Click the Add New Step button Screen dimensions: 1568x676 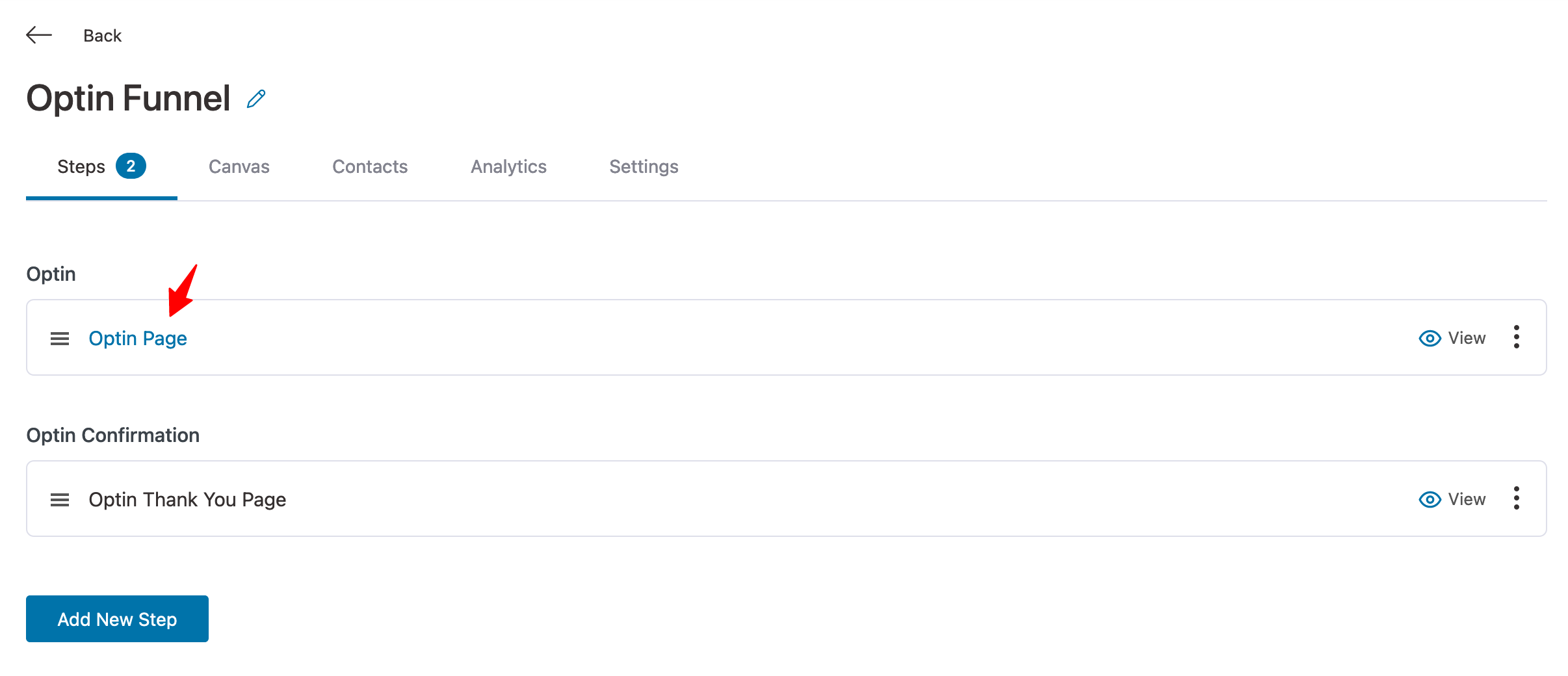[117, 618]
